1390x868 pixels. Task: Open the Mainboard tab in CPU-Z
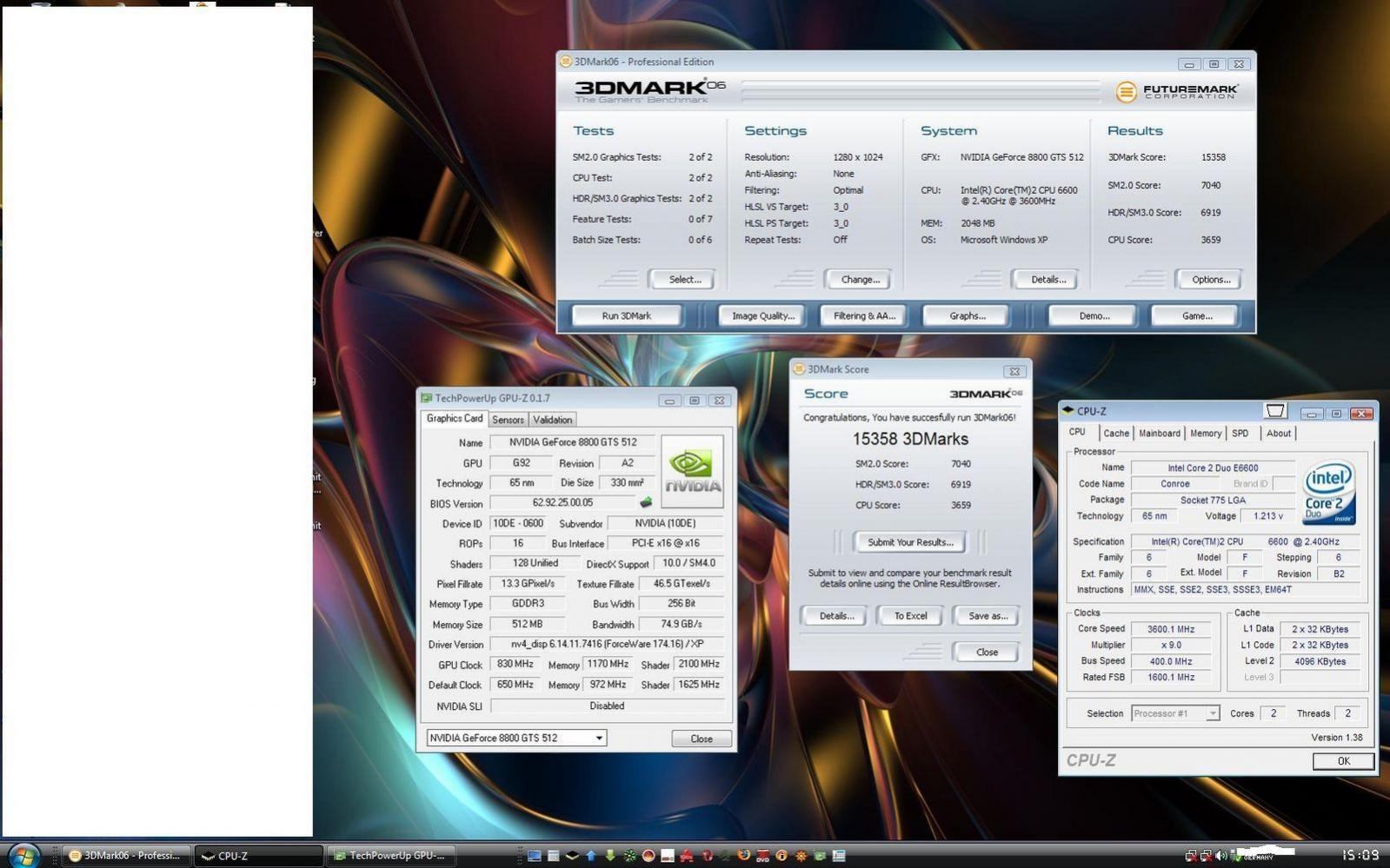[x=1159, y=433]
